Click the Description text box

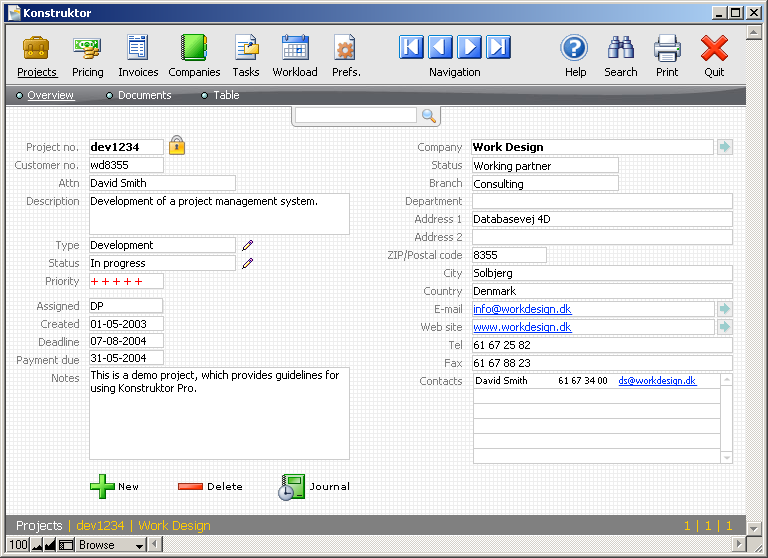click(x=219, y=214)
